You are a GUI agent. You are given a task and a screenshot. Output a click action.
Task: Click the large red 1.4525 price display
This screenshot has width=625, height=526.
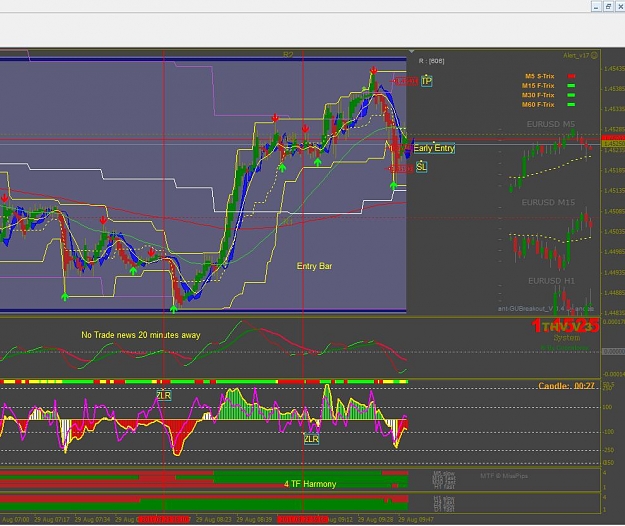565,326
